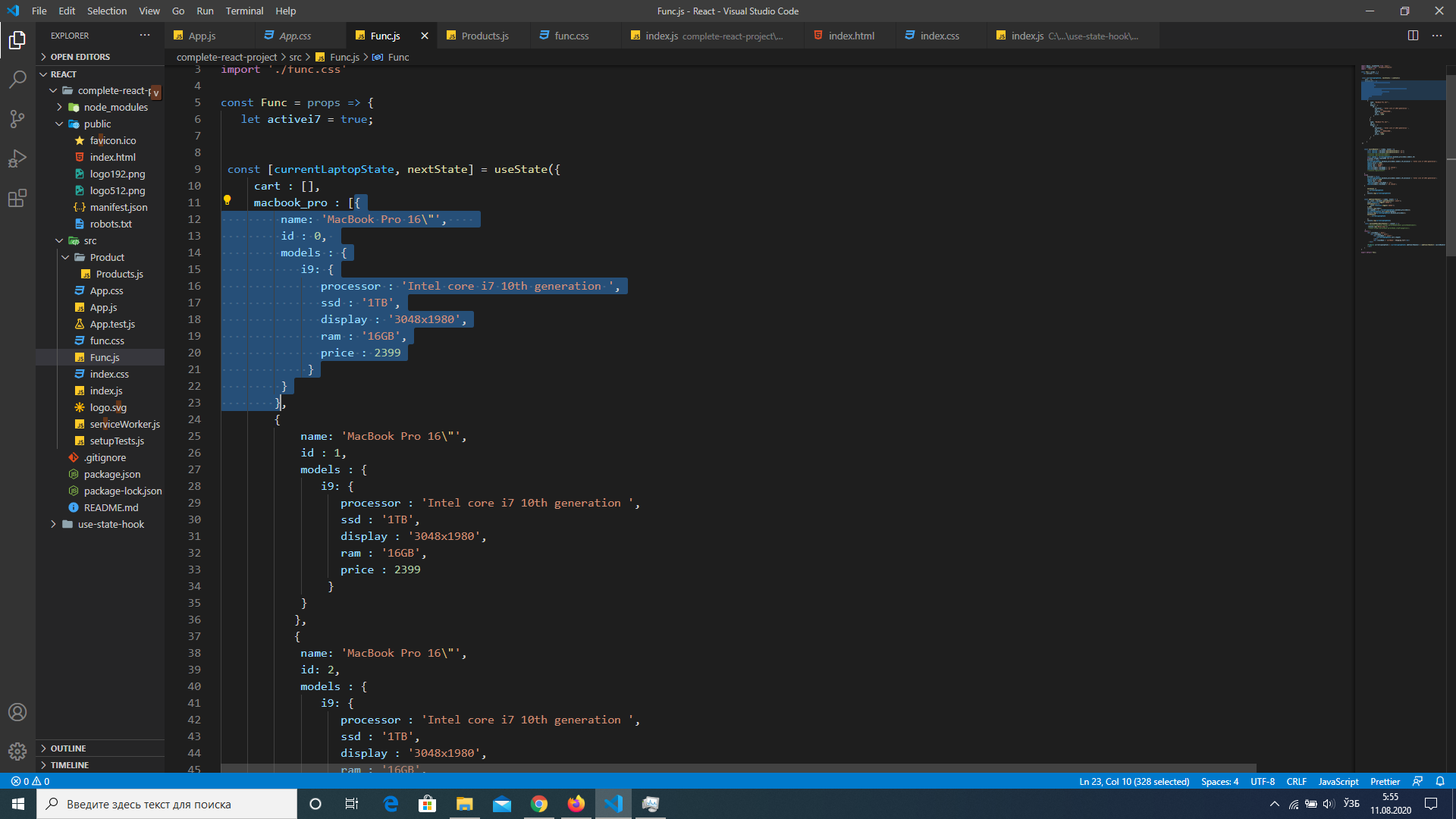
Task: Expand the use-state-hook folder
Action: click(x=100, y=524)
